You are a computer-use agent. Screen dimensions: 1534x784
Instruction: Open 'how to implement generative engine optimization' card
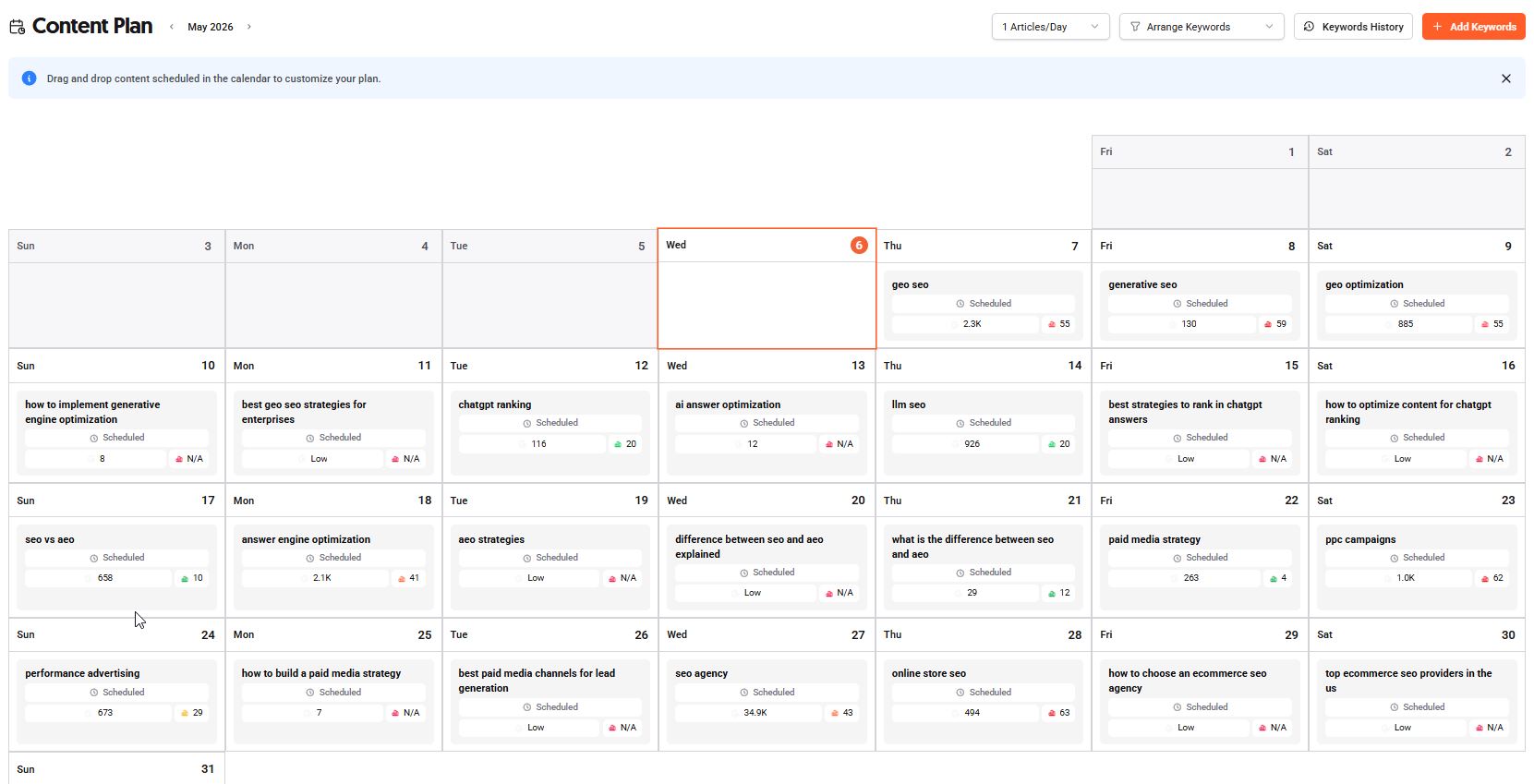point(116,433)
